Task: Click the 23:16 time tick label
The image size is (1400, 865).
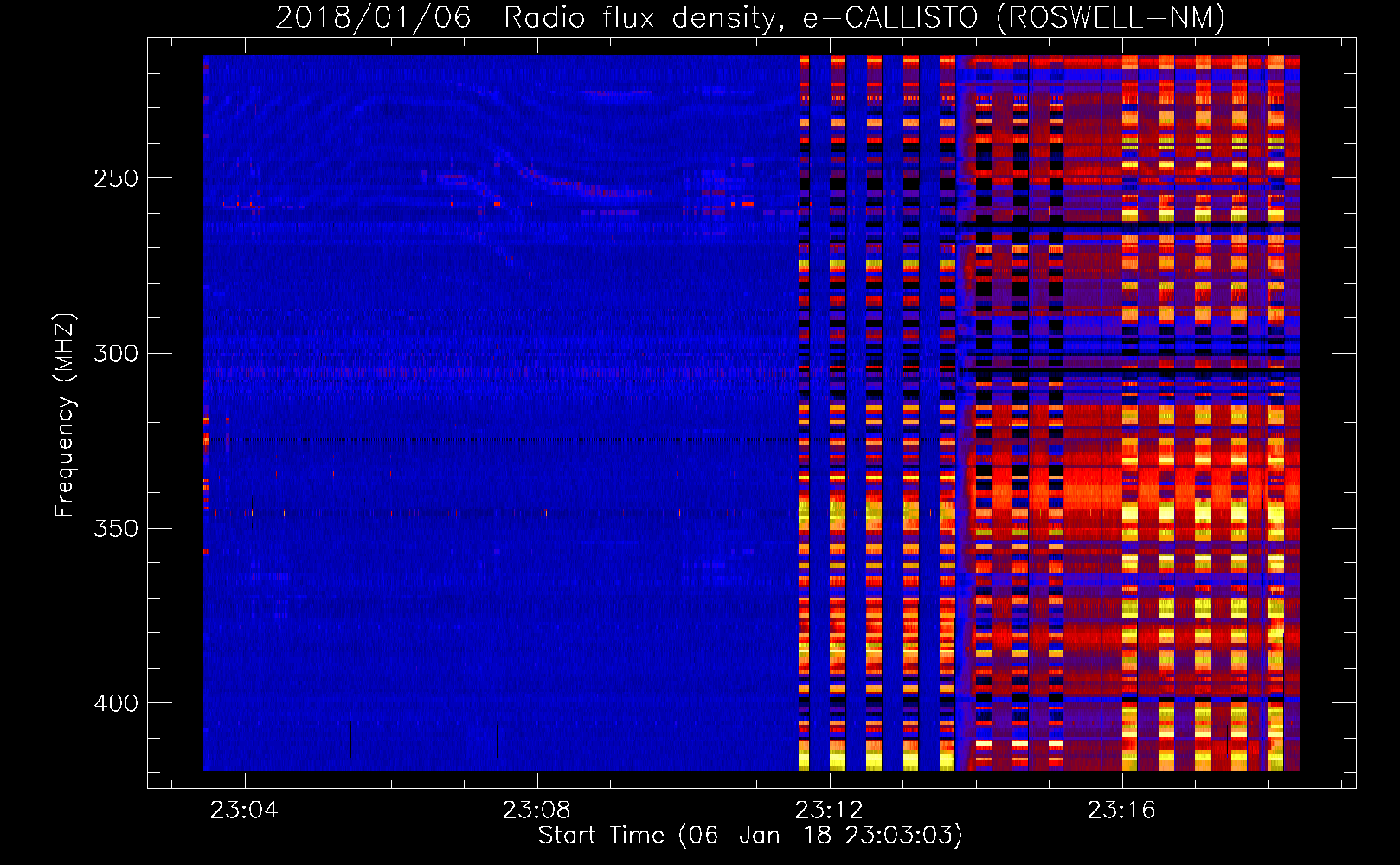Action: [x=1121, y=811]
